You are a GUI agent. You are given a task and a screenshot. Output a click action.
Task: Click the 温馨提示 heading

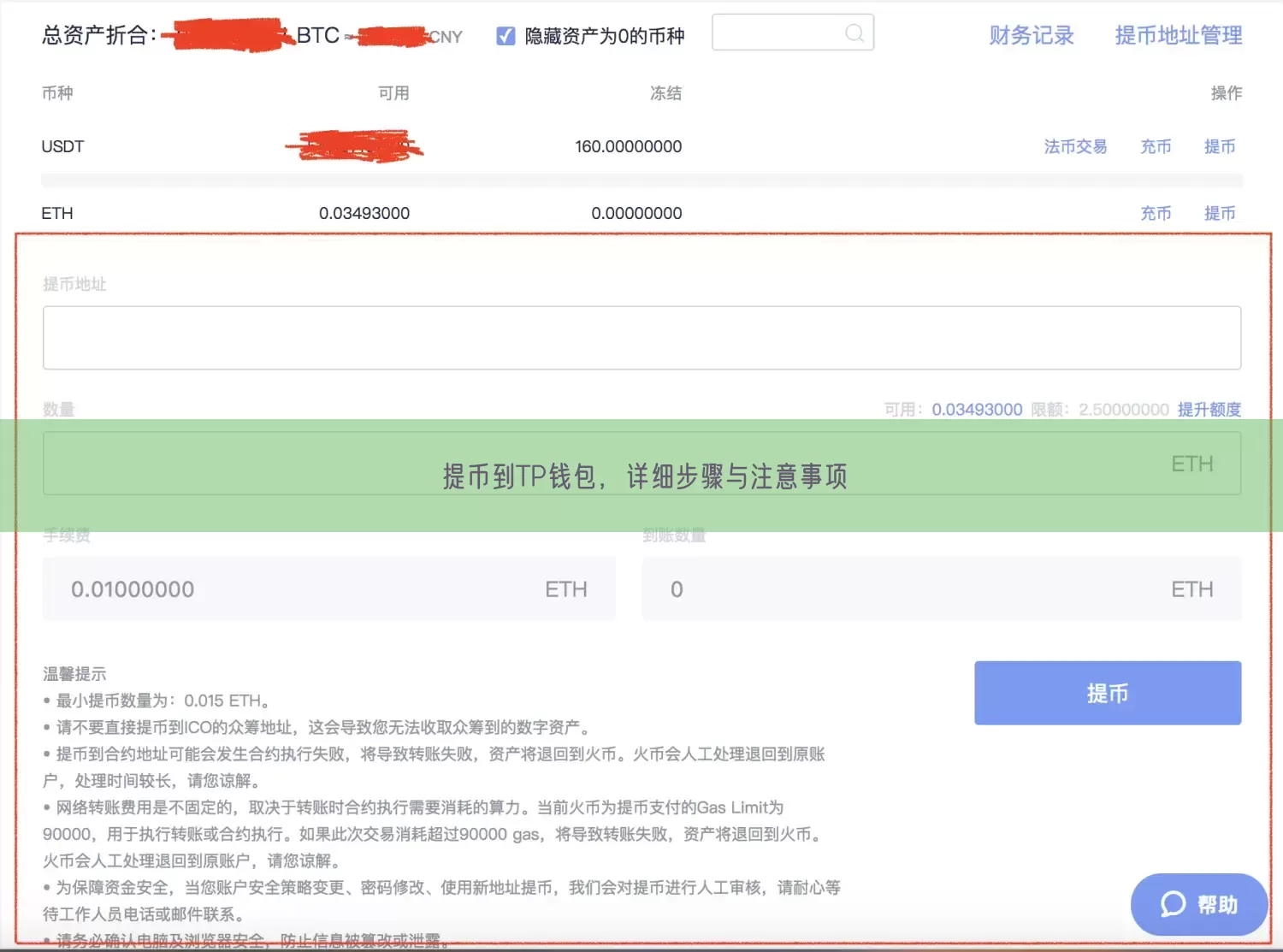coord(74,674)
